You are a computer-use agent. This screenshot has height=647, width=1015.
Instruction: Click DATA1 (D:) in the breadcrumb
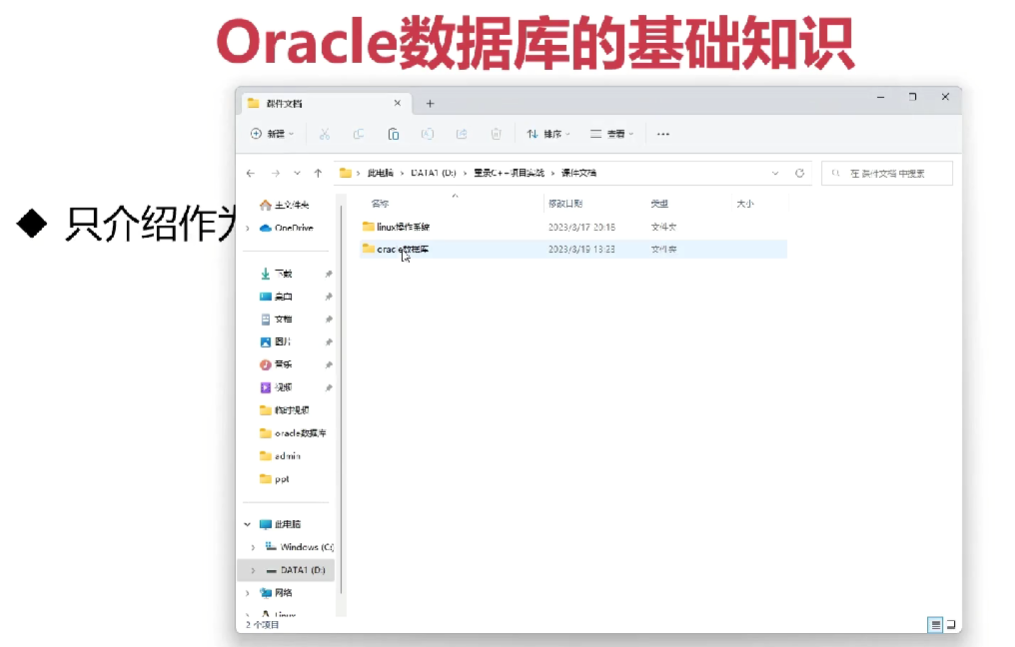(433, 173)
